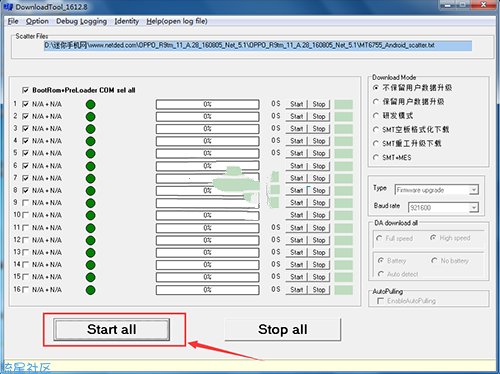The width and height of the screenshot is (500, 374).
Task: Click the progress bar of row 15
Action: (207, 277)
